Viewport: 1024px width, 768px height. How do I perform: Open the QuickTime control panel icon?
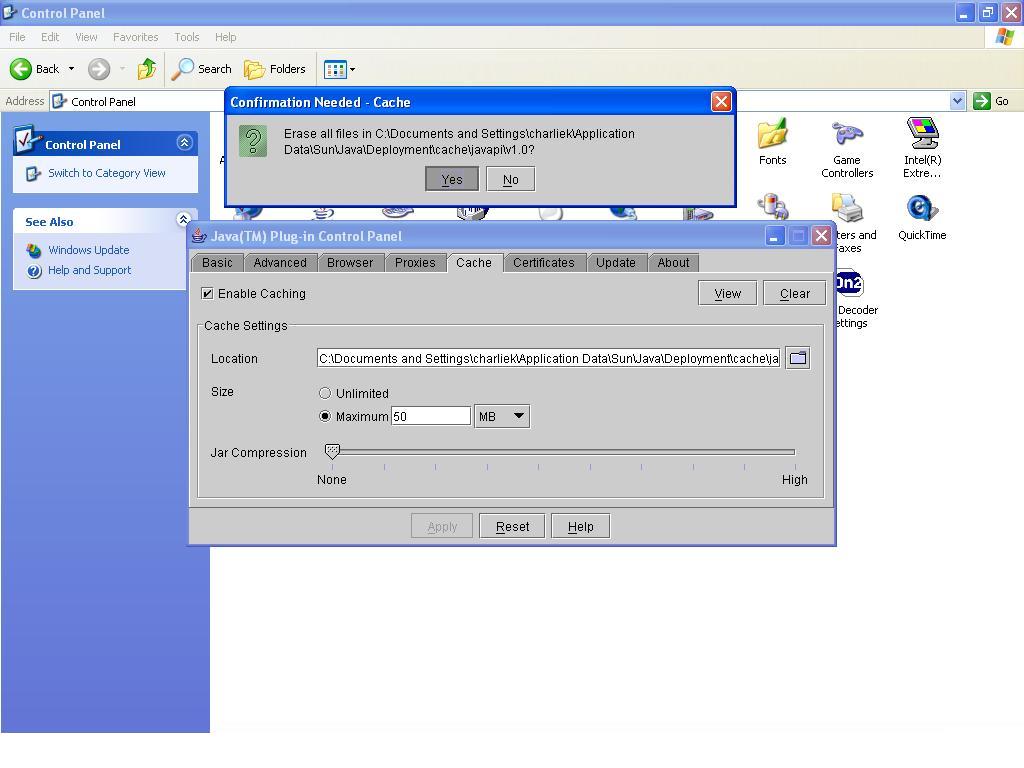922,210
